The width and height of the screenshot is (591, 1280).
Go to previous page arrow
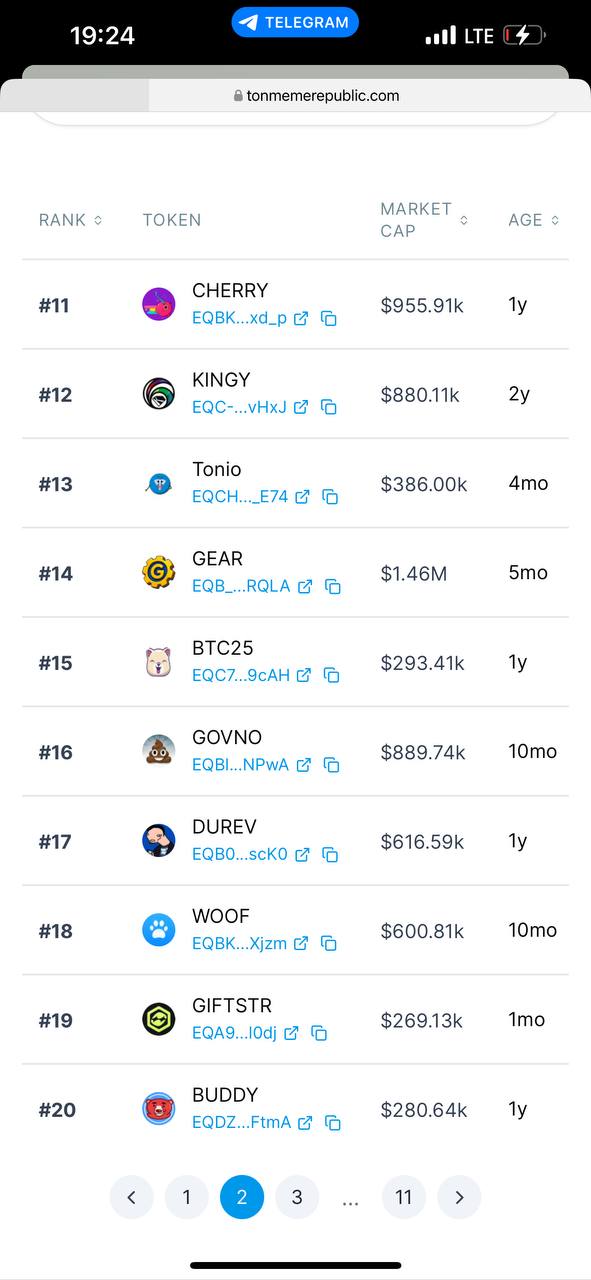tap(132, 1197)
